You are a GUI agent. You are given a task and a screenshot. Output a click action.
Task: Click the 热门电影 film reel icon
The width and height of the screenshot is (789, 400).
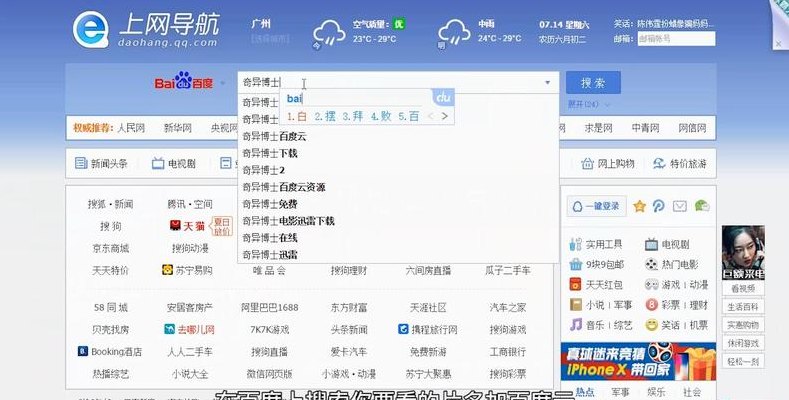tap(652, 265)
